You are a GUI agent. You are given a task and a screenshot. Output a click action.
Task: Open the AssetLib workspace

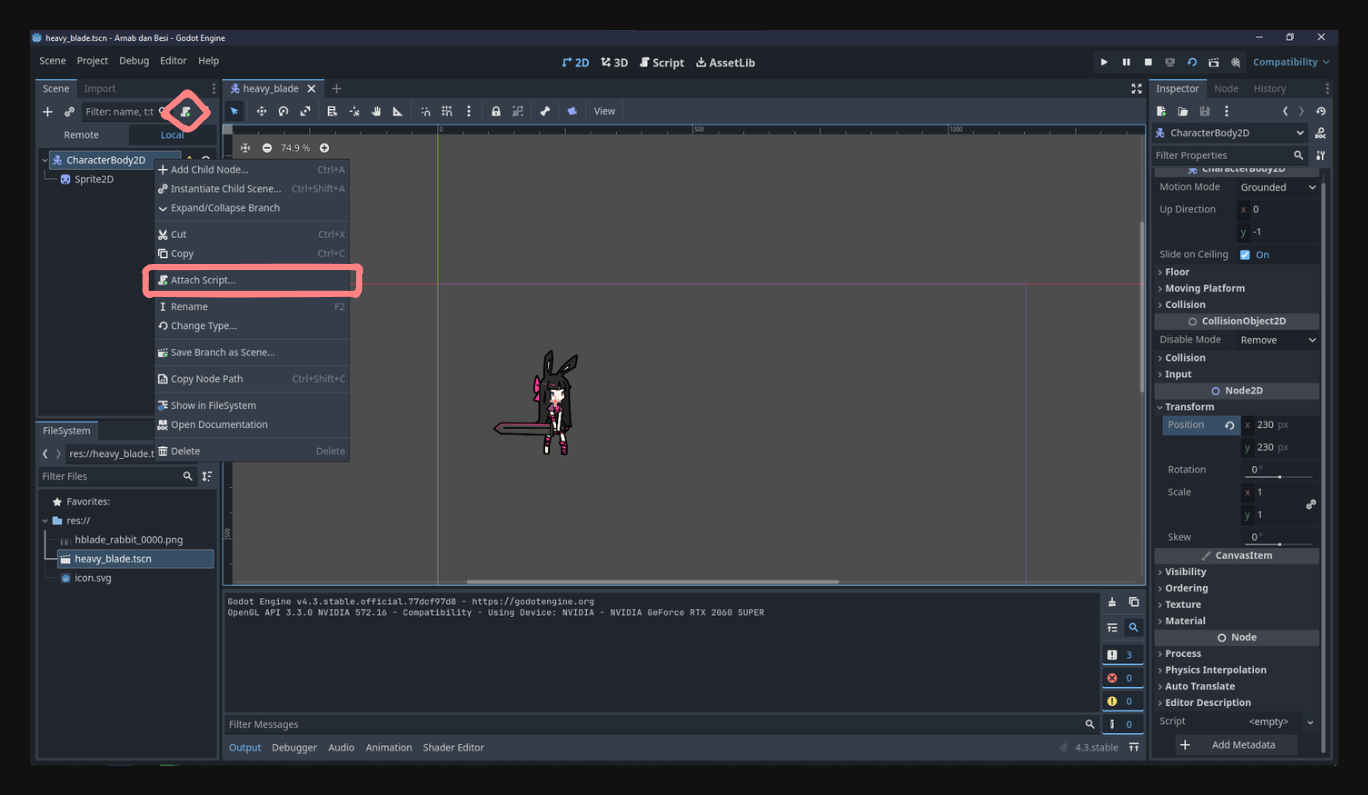point(725,62)
